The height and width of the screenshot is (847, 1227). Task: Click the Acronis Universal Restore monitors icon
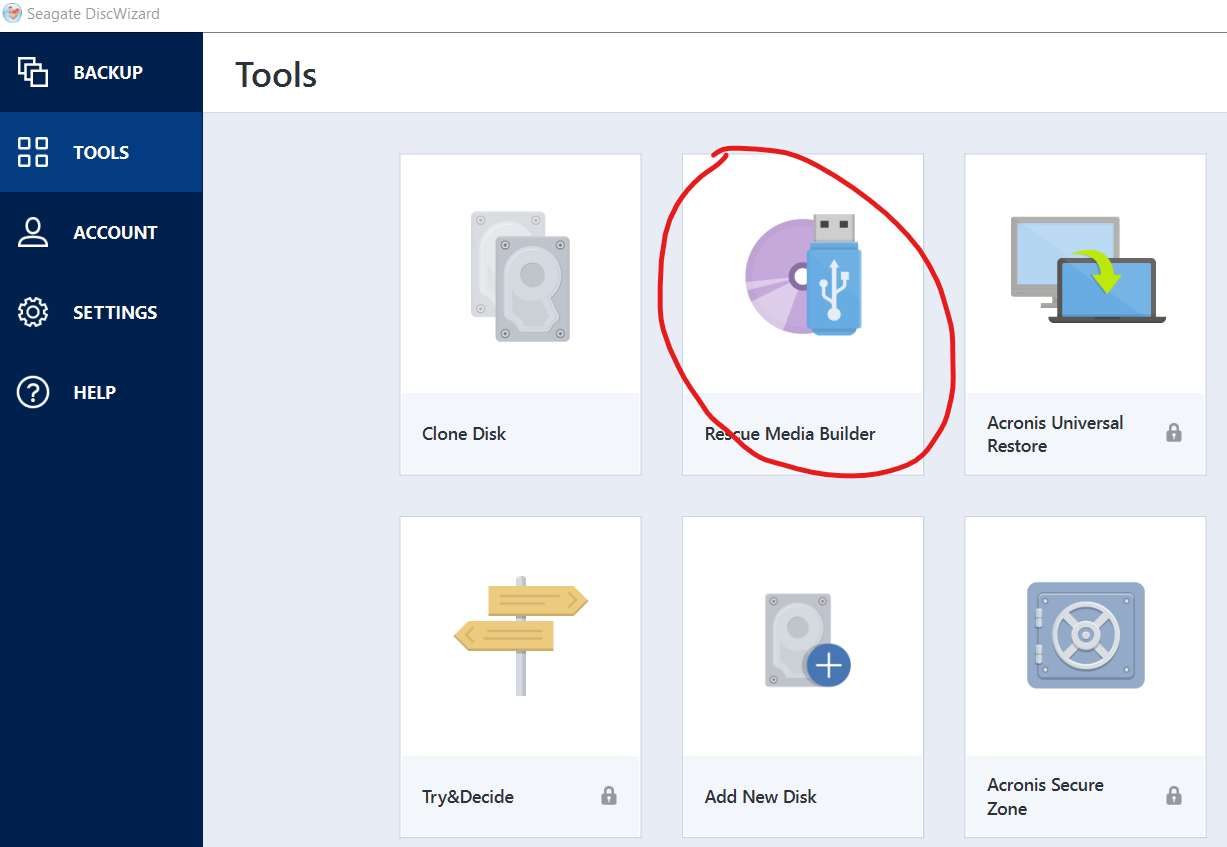coord(1088,270)
